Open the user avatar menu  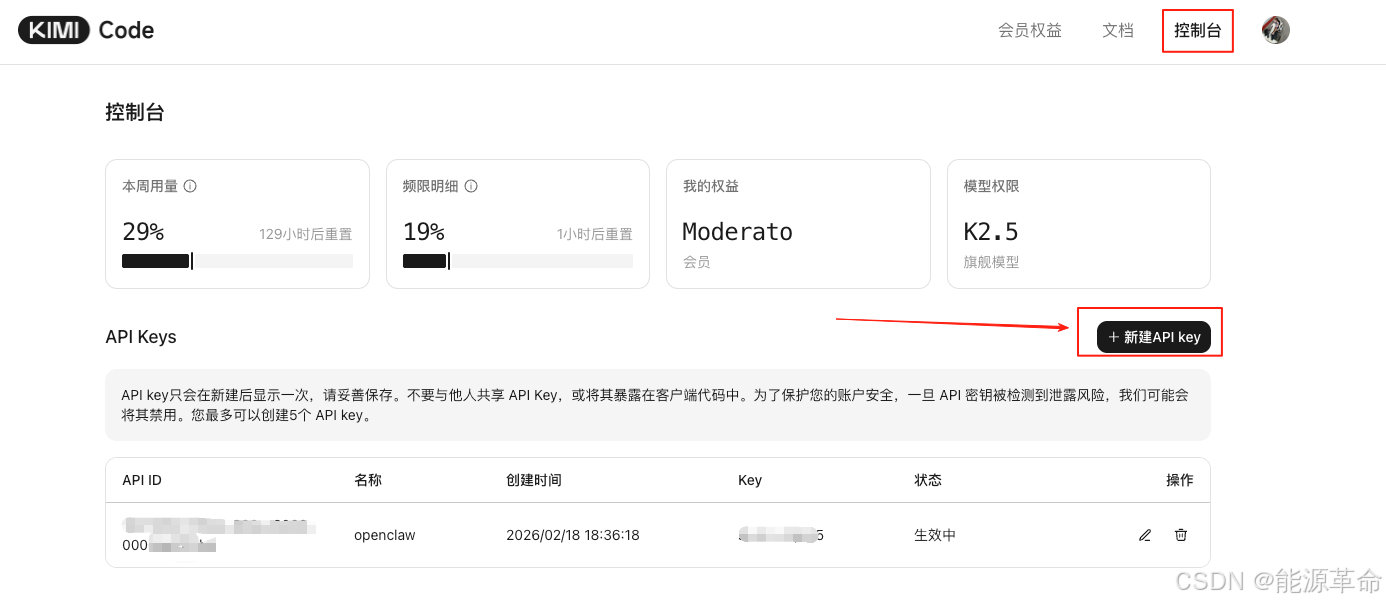click(x=1275, y=30)
